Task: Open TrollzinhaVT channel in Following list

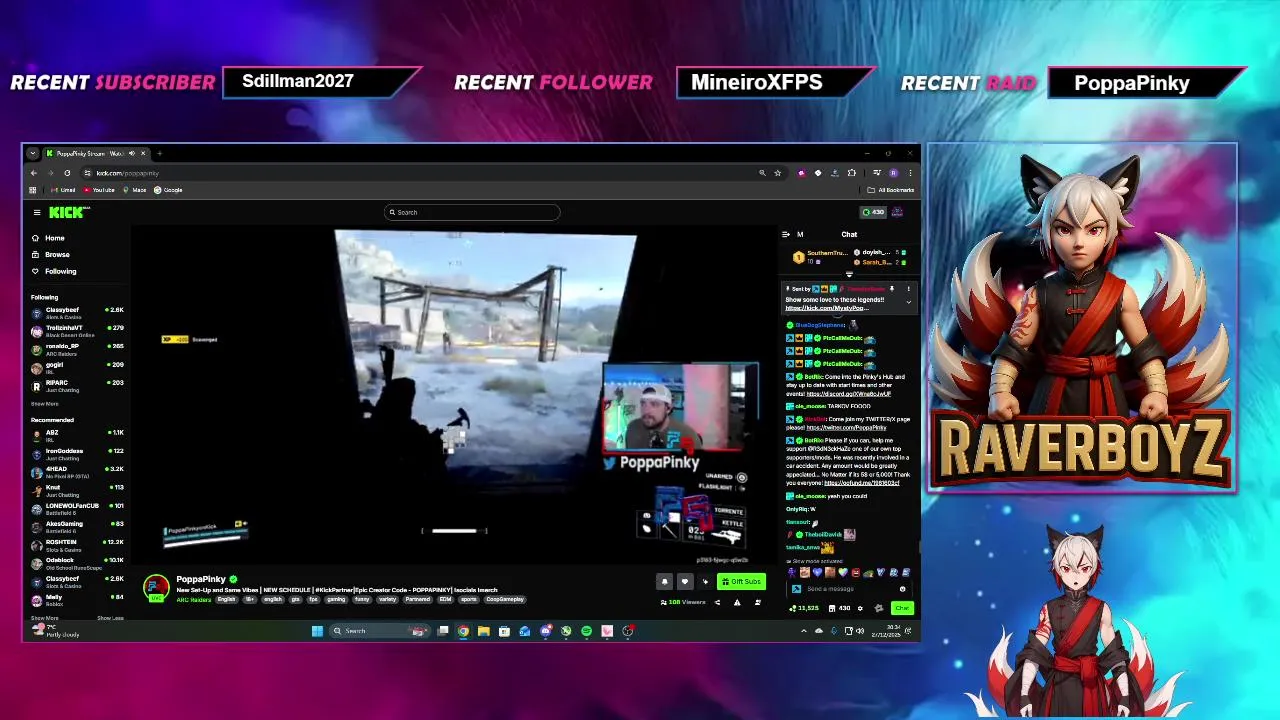Action: click(x=78, y=330)
